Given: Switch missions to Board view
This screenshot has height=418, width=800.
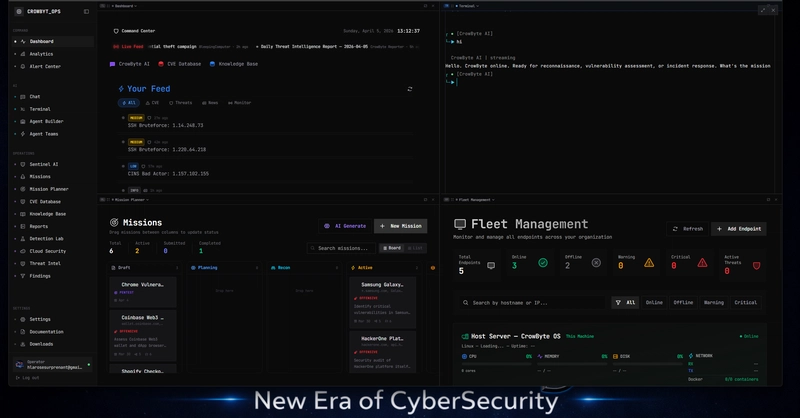Looking at the screenshot, I should [391, 248].
